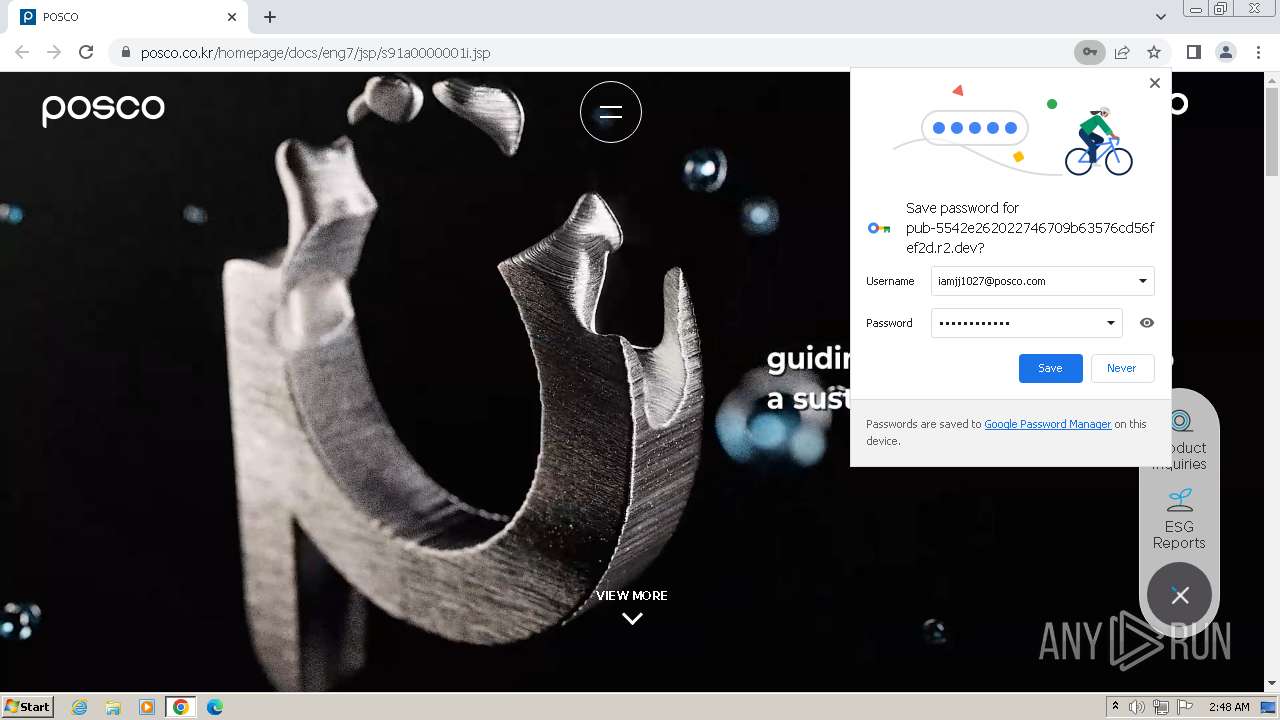Close the POSCO tab
1280x720 pixels.
coord(232,17)
